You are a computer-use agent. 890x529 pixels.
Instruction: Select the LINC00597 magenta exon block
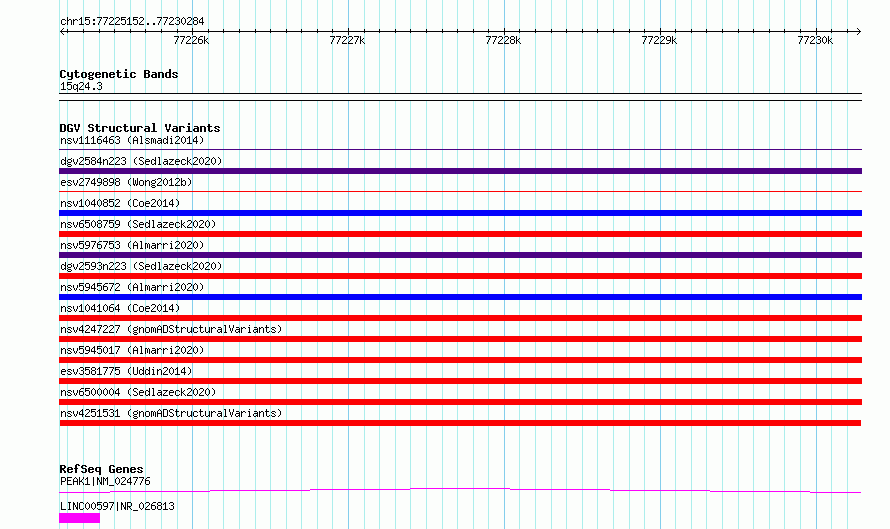click(x=79, y=518)
